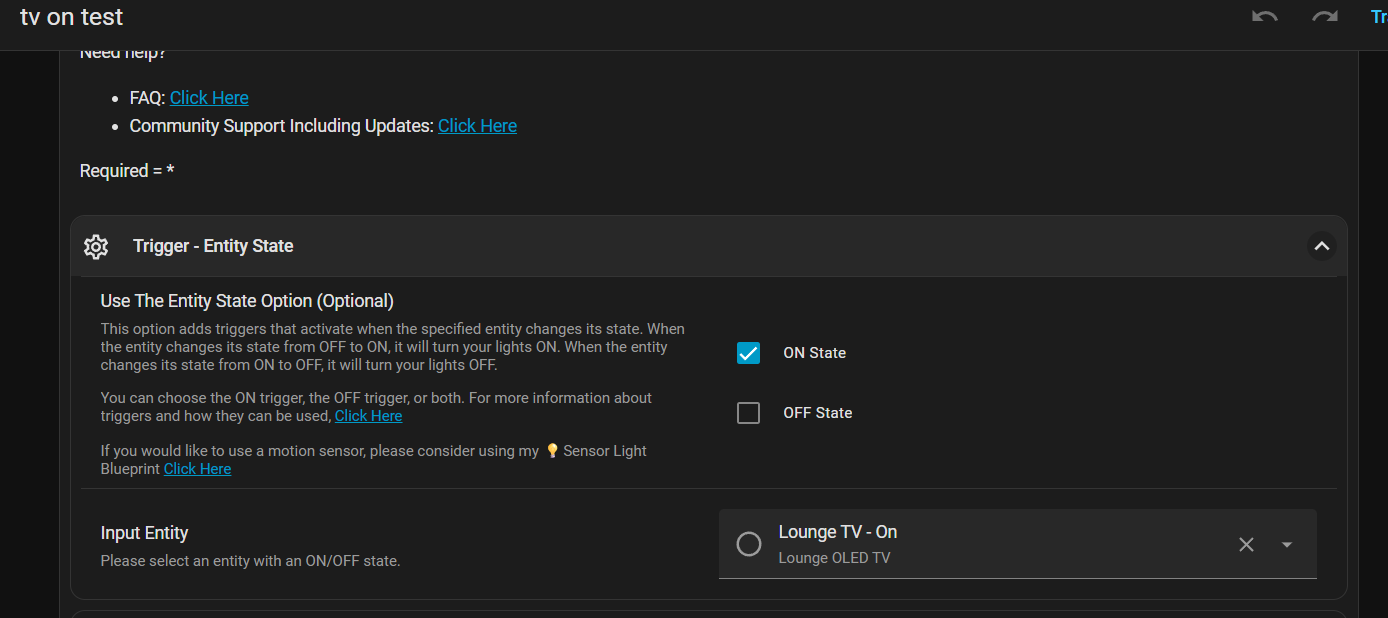Click the partially visible Tr item at top right

point(1378,17)
